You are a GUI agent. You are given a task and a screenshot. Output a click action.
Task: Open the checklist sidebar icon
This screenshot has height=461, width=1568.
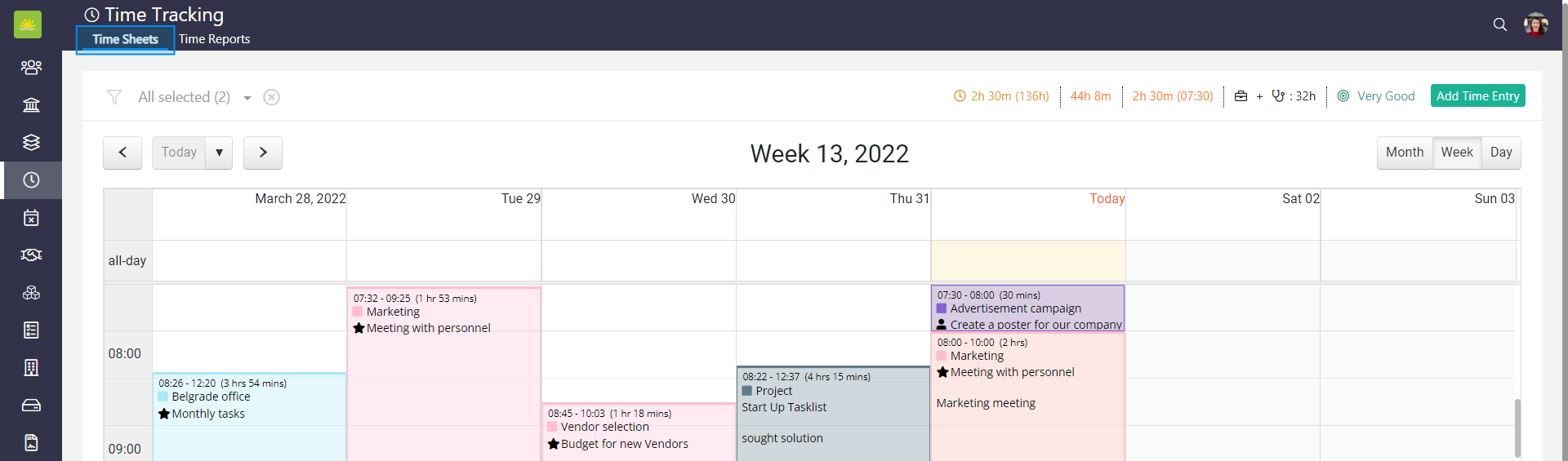(x=31, y=330)
